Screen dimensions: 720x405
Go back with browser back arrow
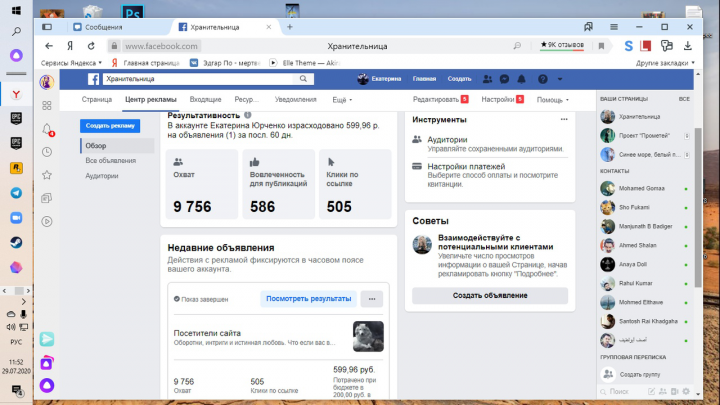[x=49, y=46]
